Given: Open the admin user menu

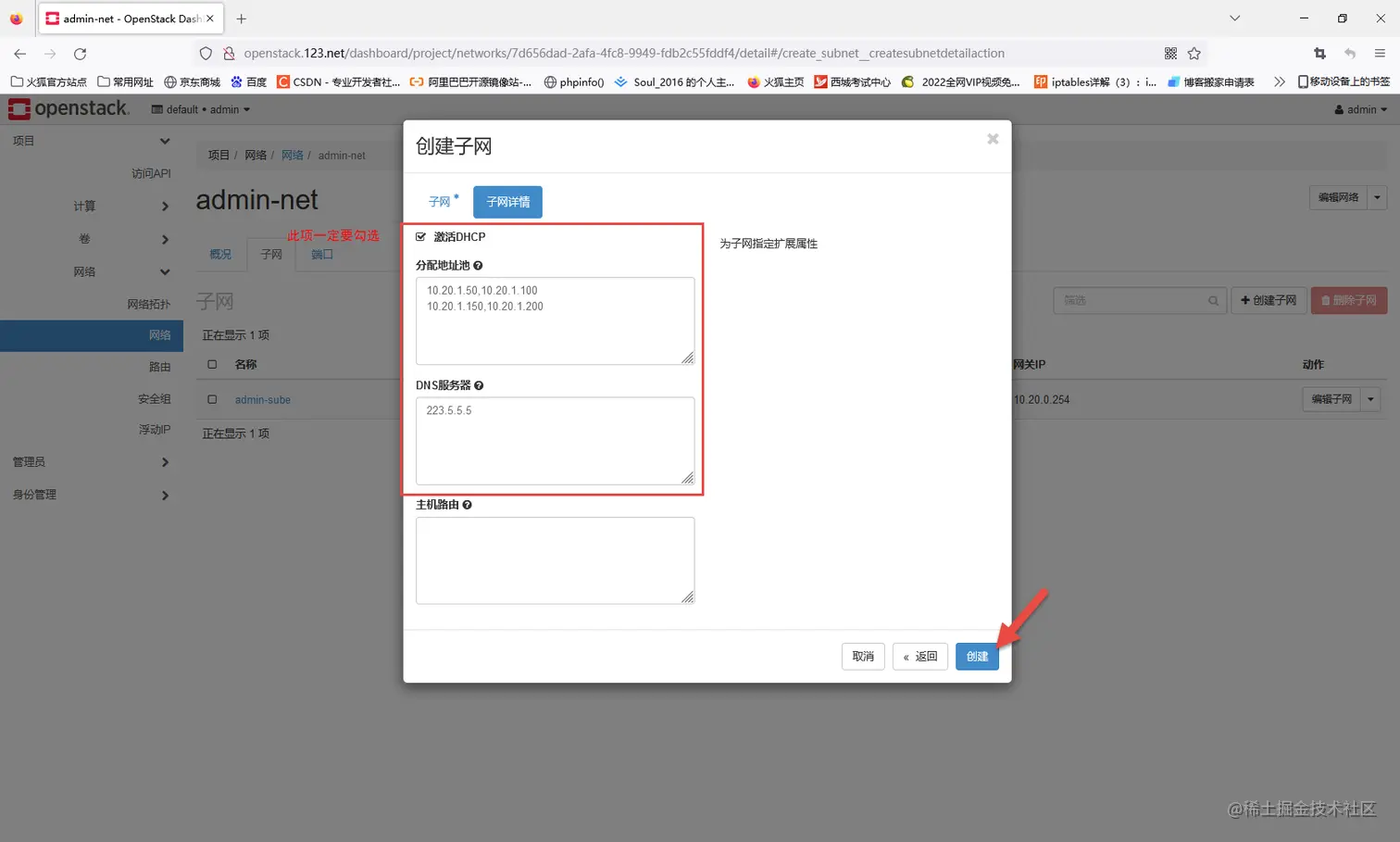Looking at the screenshot, I should pos(1361,109).
